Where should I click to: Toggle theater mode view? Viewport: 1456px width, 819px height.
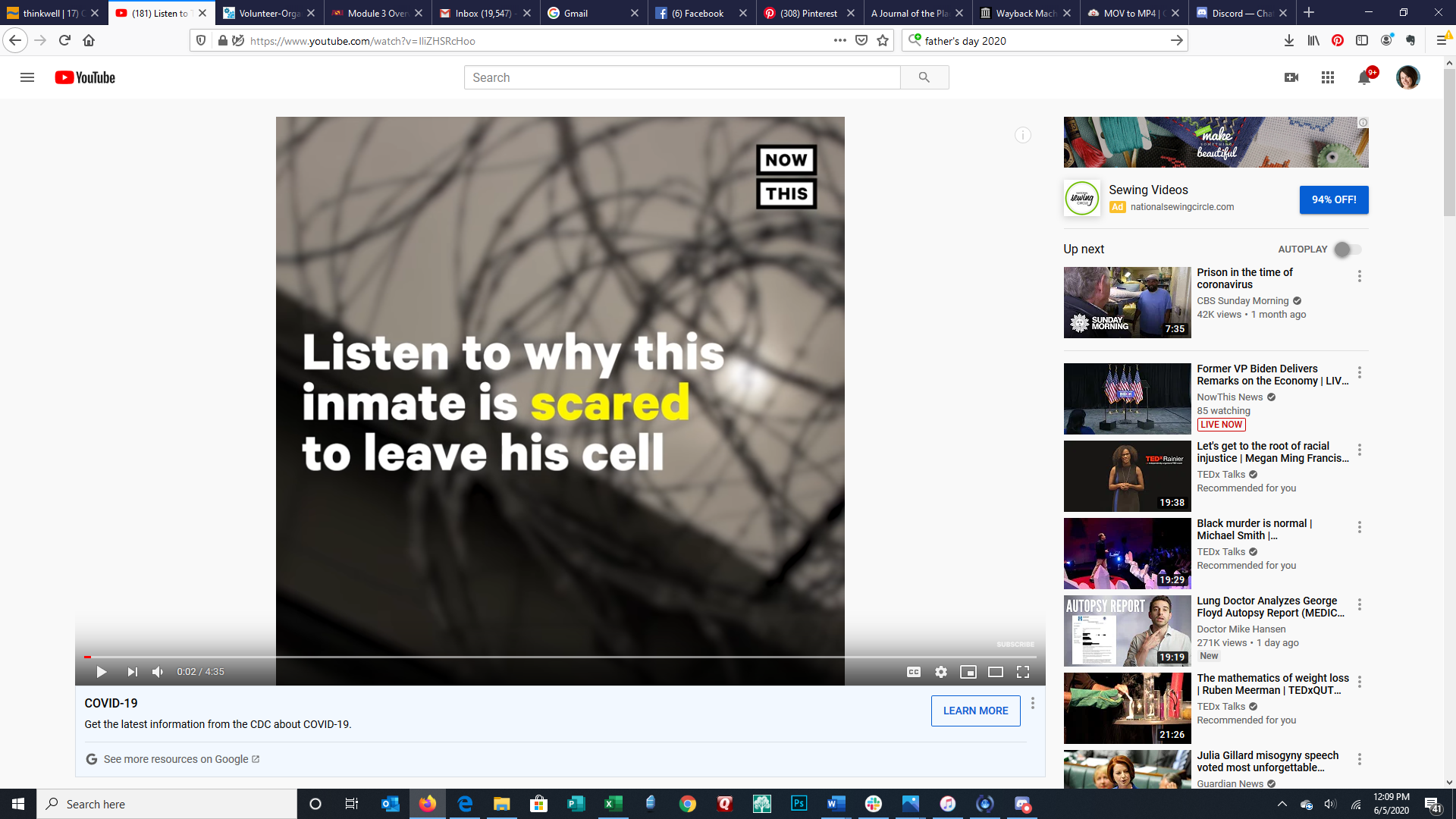tap(996, 672)
